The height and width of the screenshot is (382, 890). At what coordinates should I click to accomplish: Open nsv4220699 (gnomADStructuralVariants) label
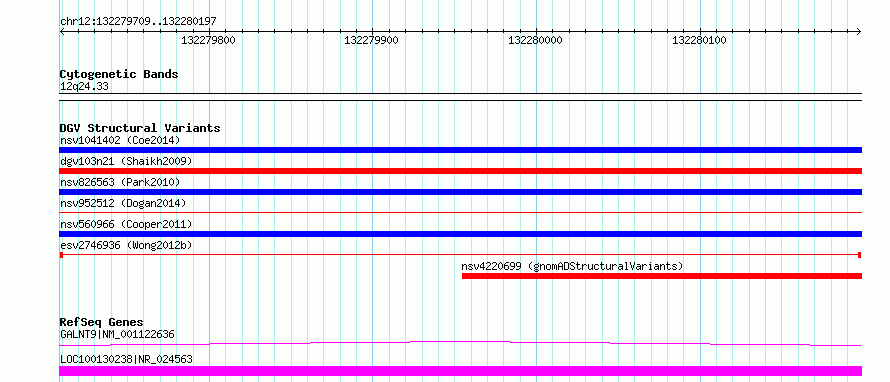pos(572,266)
